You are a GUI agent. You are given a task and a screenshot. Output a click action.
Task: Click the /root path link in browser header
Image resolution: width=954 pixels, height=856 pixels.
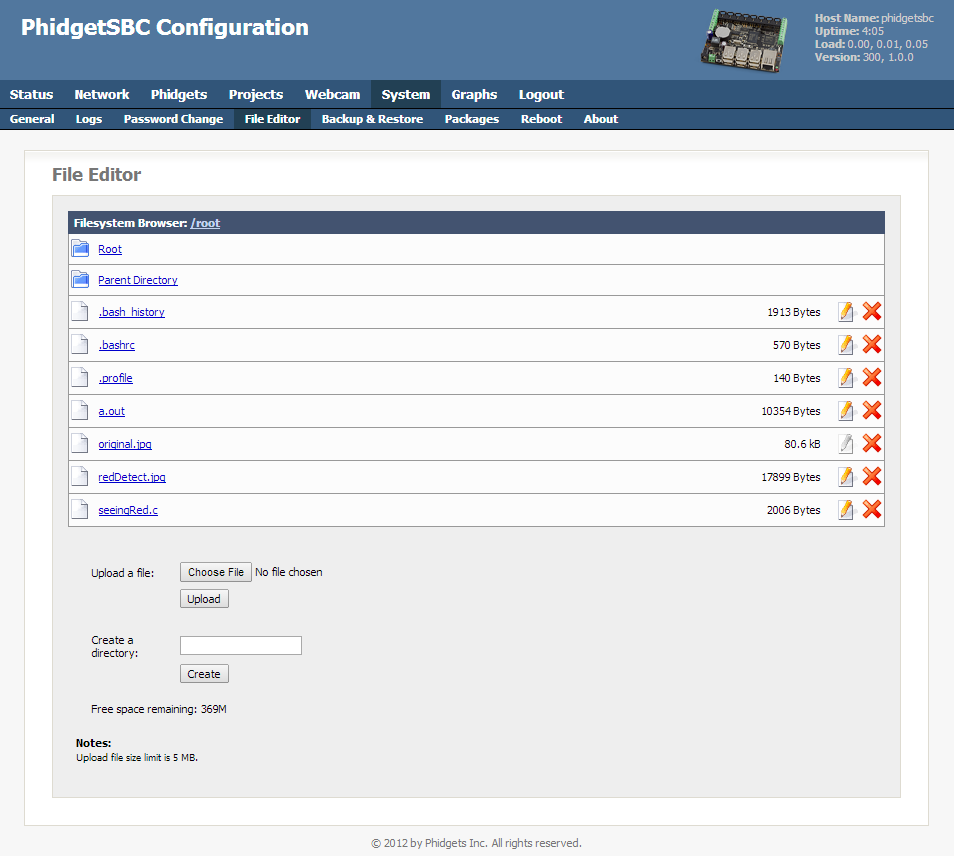[205, 223]
